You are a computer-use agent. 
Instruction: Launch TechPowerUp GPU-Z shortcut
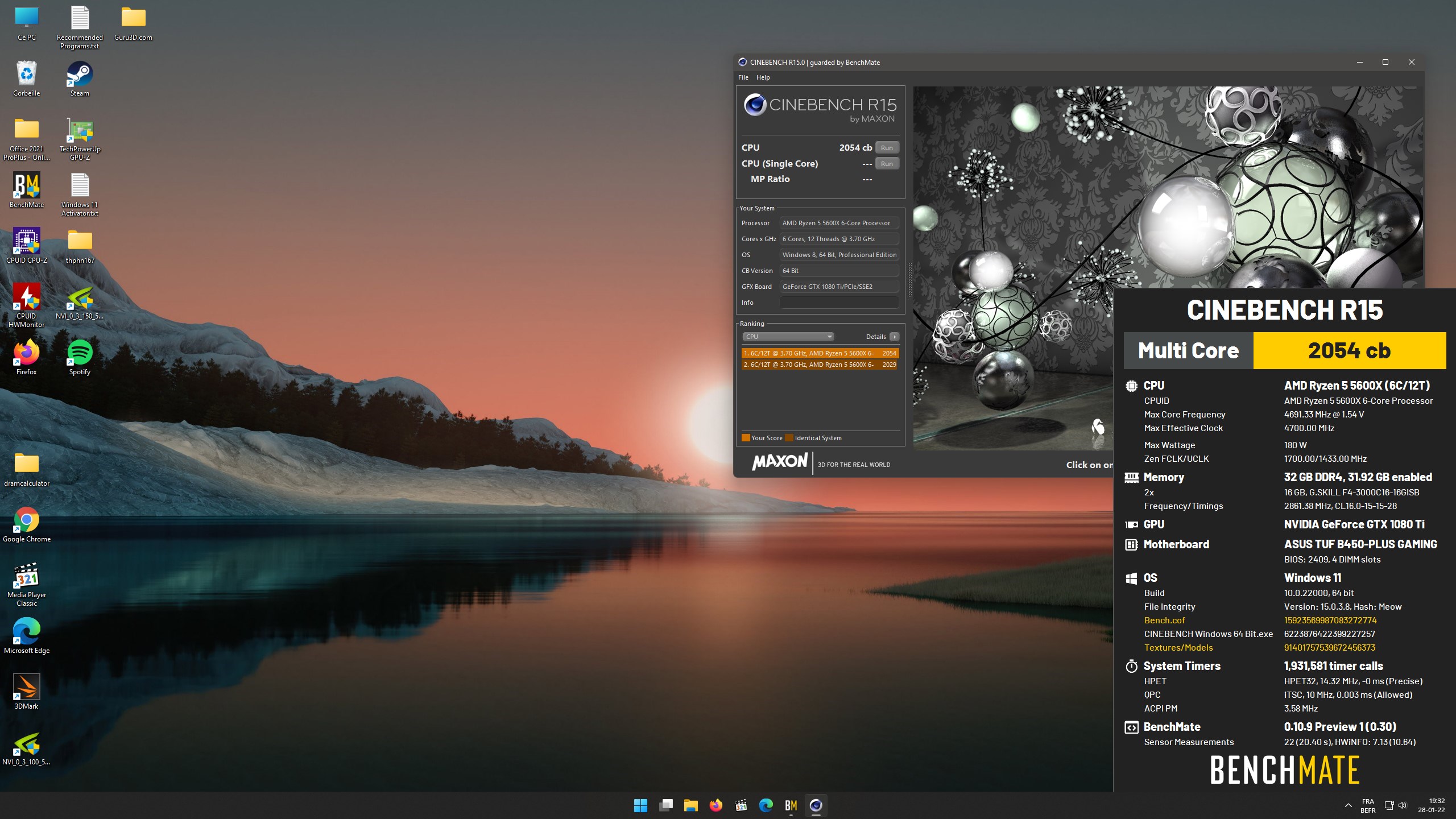click(x=80, y=139)
